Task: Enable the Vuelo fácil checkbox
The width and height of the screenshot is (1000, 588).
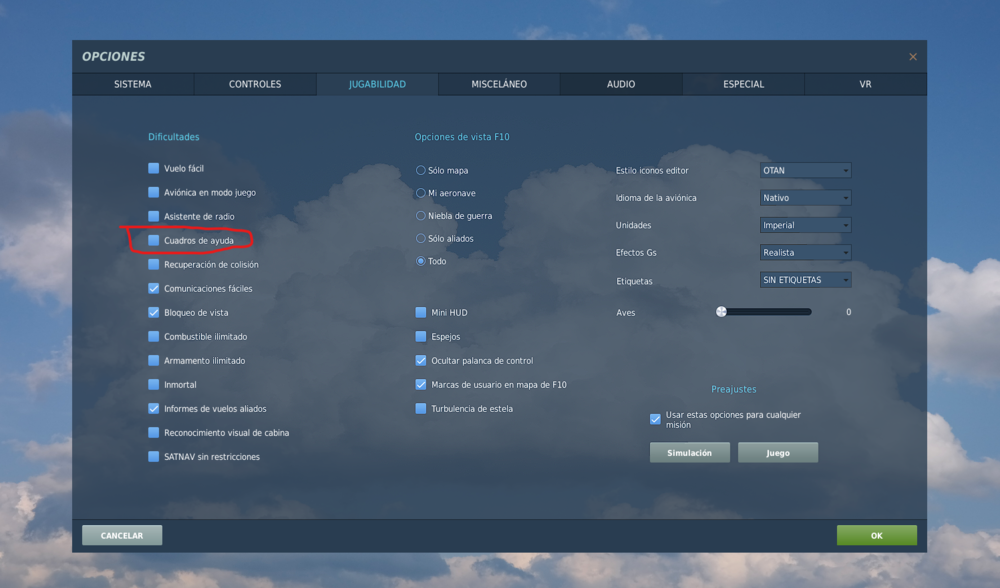Action: pyautogui.click(x=154, y=168)
